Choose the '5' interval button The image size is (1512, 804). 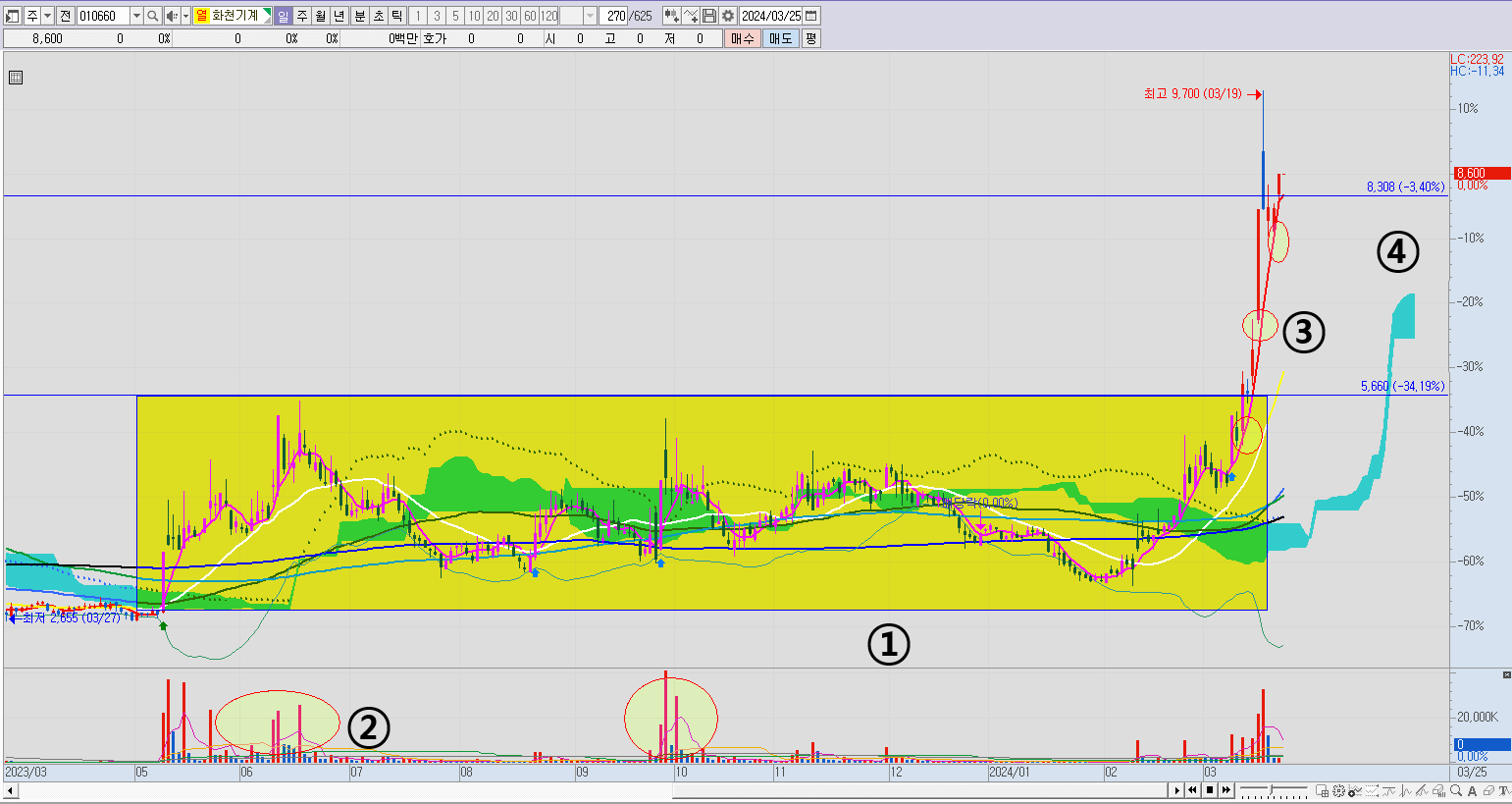coord(455,16)
